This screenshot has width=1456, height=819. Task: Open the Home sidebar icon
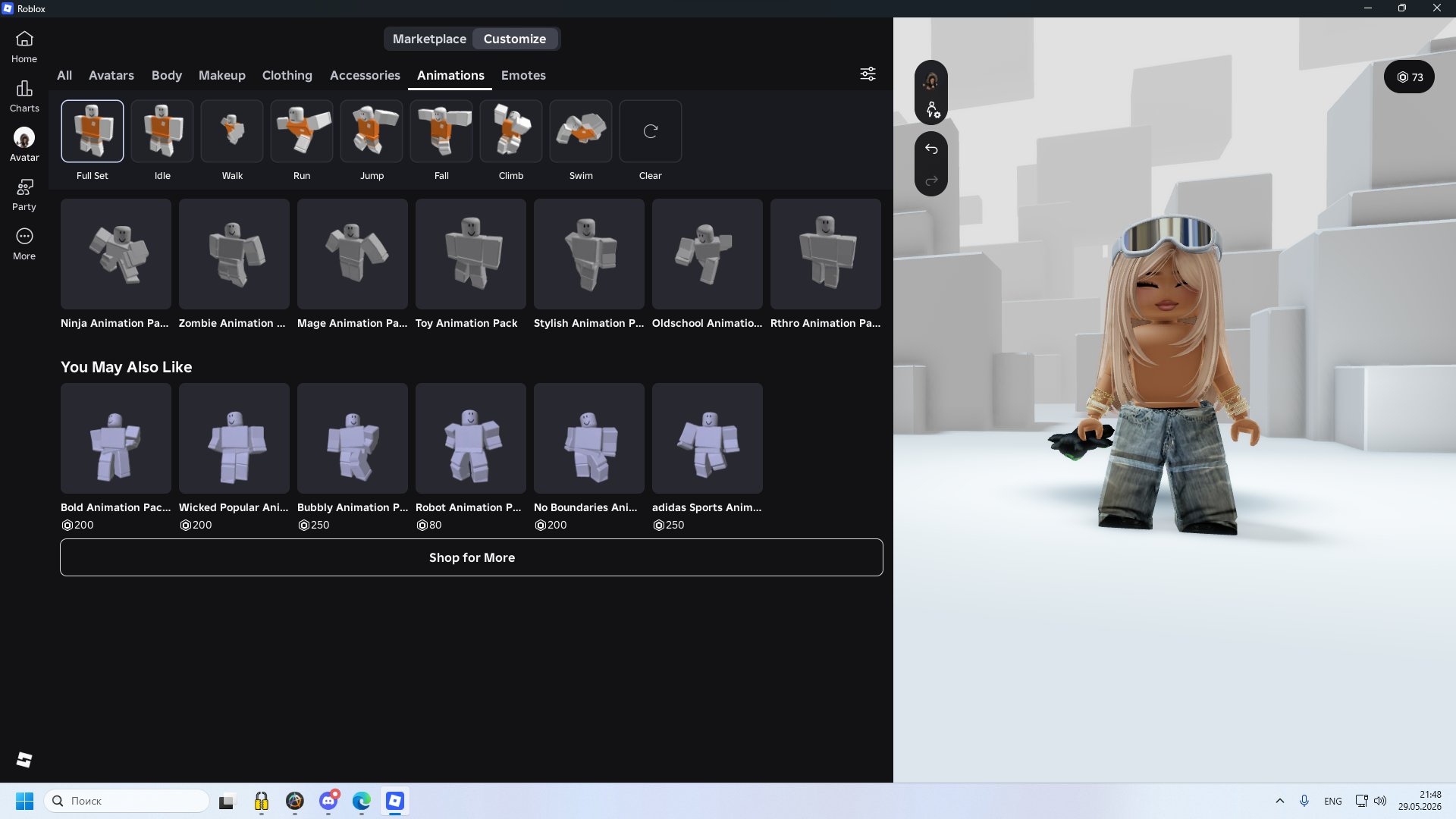point(24,46)
